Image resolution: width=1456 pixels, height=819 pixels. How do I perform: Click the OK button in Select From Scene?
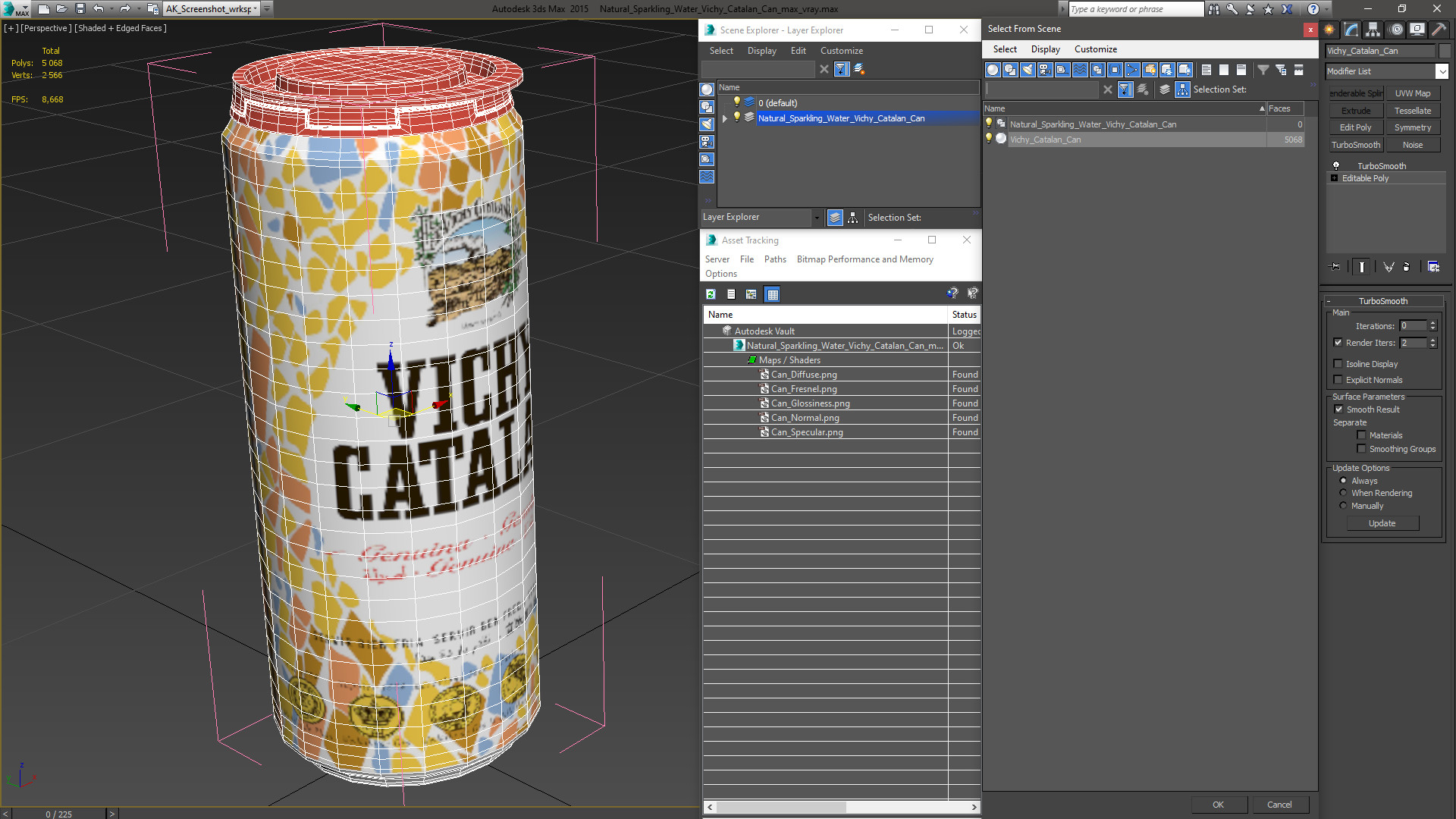tap(1218, 805)
